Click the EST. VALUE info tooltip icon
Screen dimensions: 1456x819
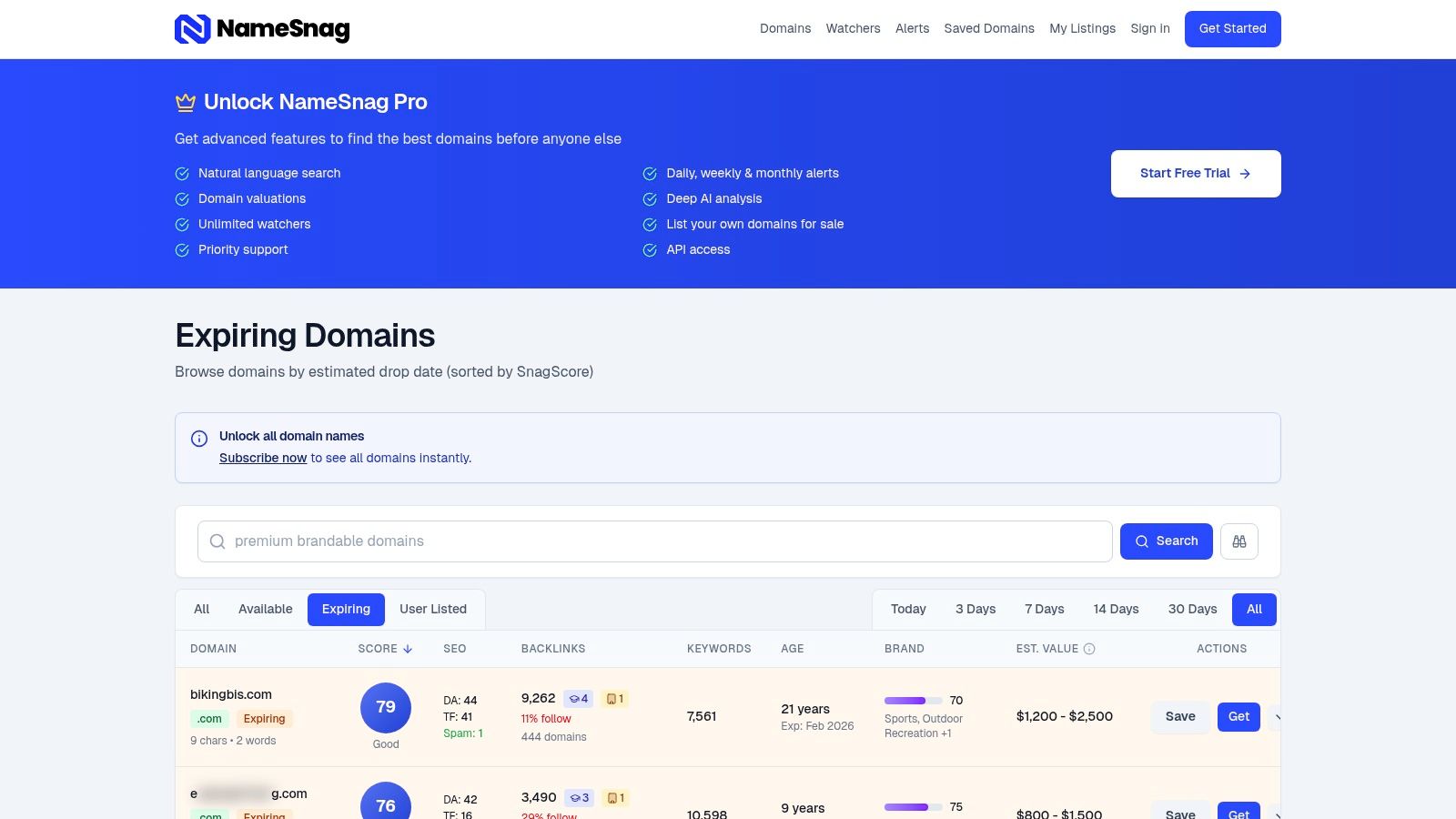coord(1089,649)
